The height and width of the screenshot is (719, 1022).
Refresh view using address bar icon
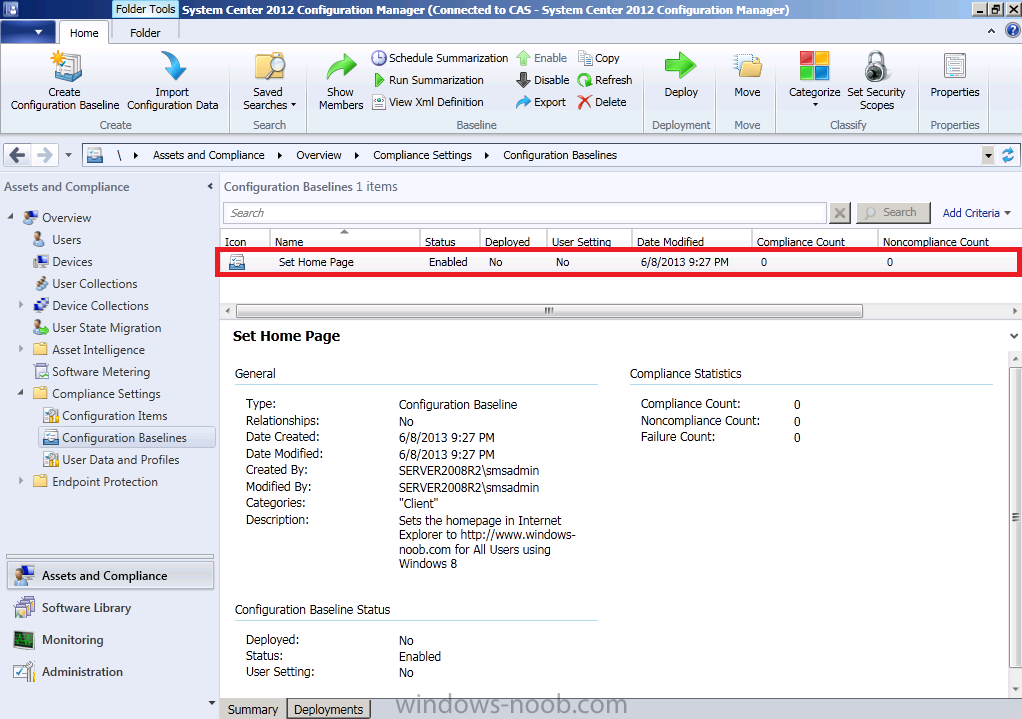(x=1008, y=155)
